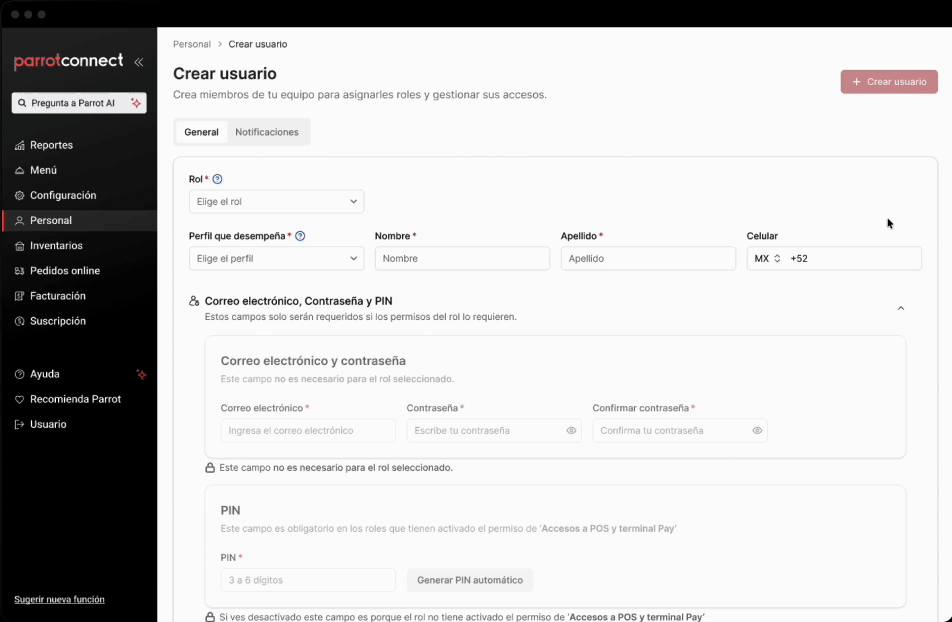Reveal Confirmar contraseña using its eye icon
952x622 pixels.
coord(757,430)
